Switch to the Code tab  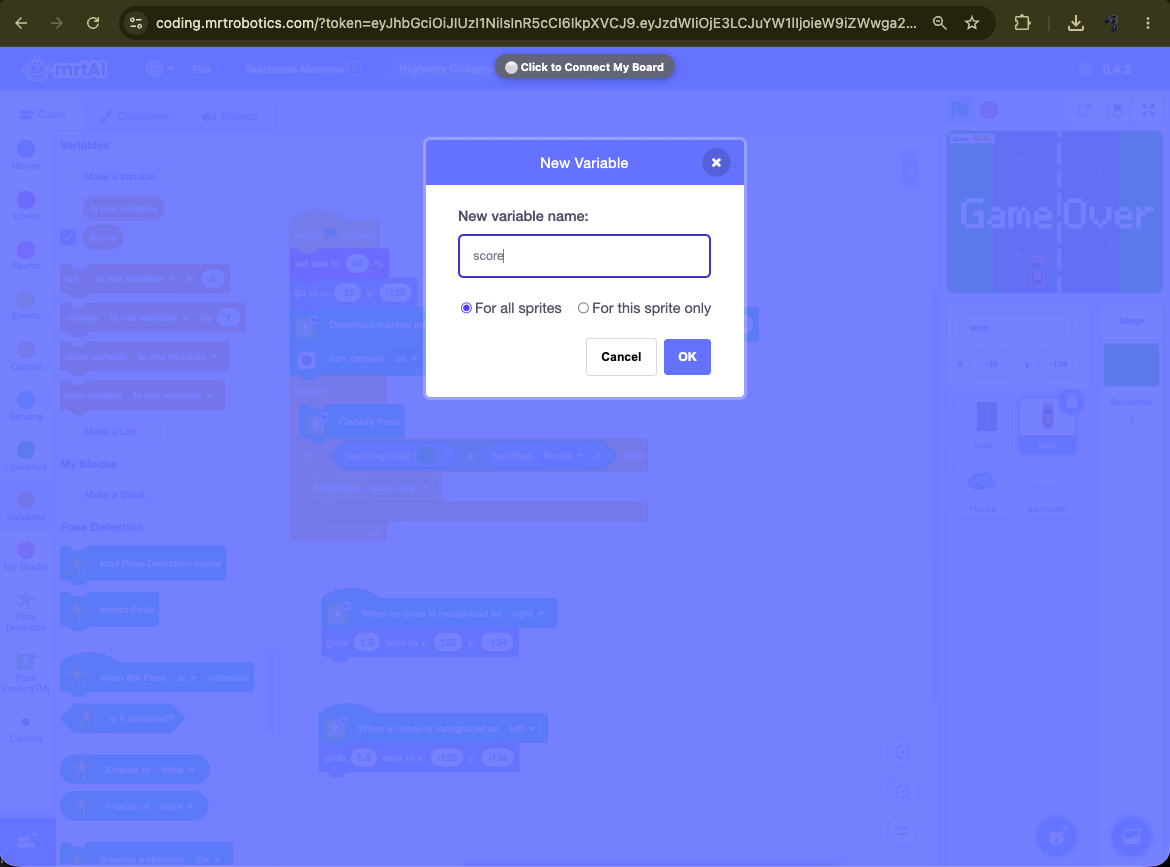[43, 115]
